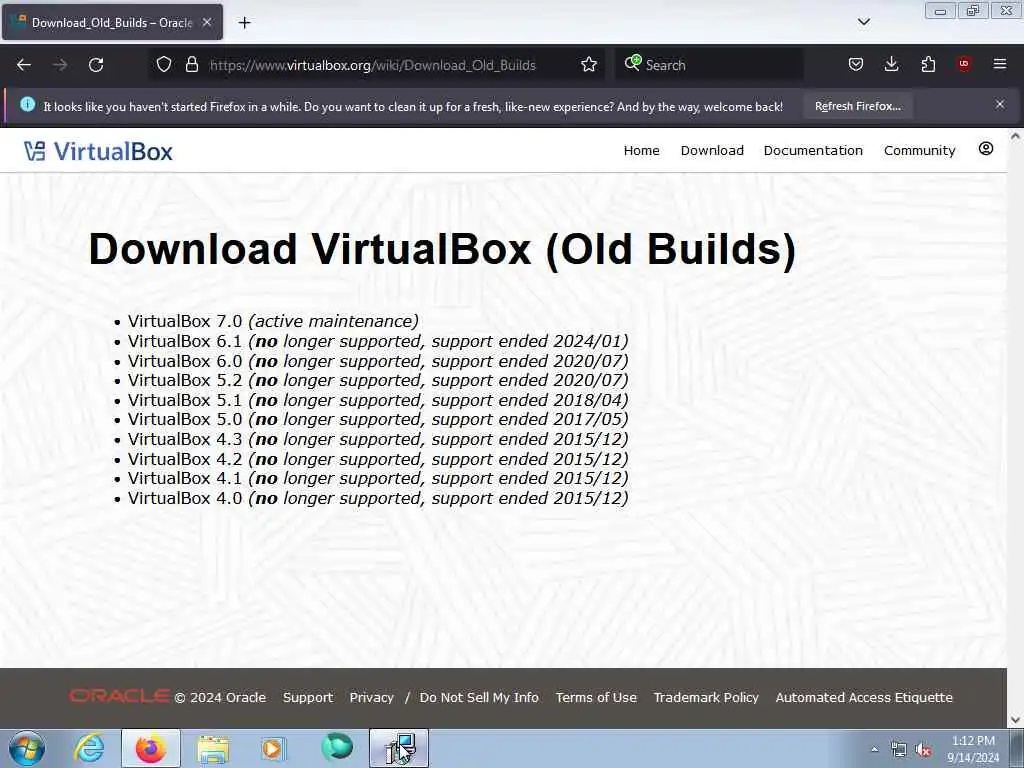Open the VirtualBox 5.1 link
The width and height of the screenshot is (1024, 768).
click(x=185, y=400)
